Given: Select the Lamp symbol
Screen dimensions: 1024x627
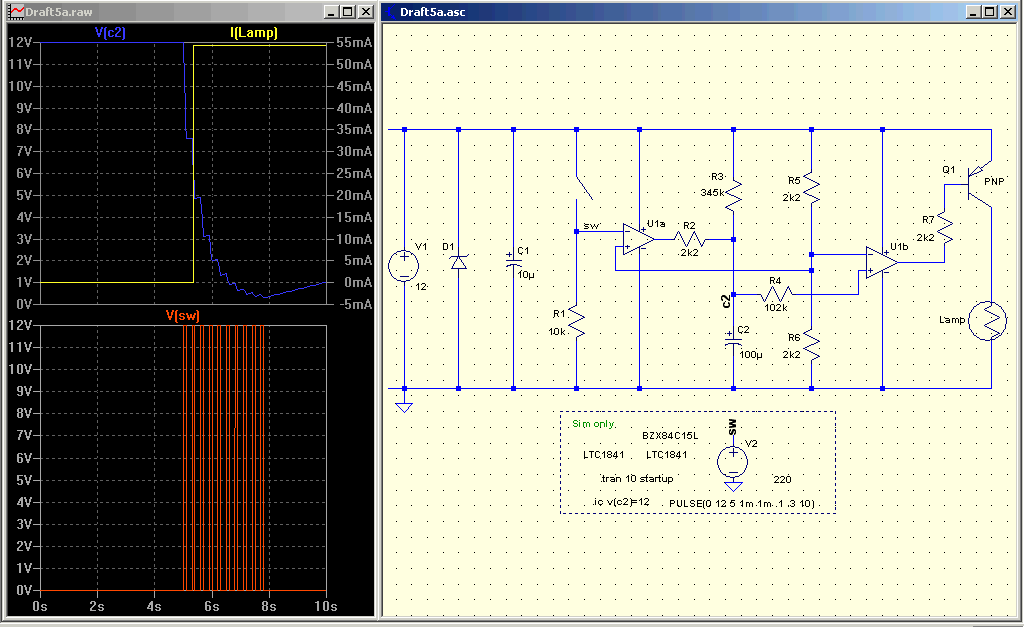Looking at the screenshot, I should [987, 320].
